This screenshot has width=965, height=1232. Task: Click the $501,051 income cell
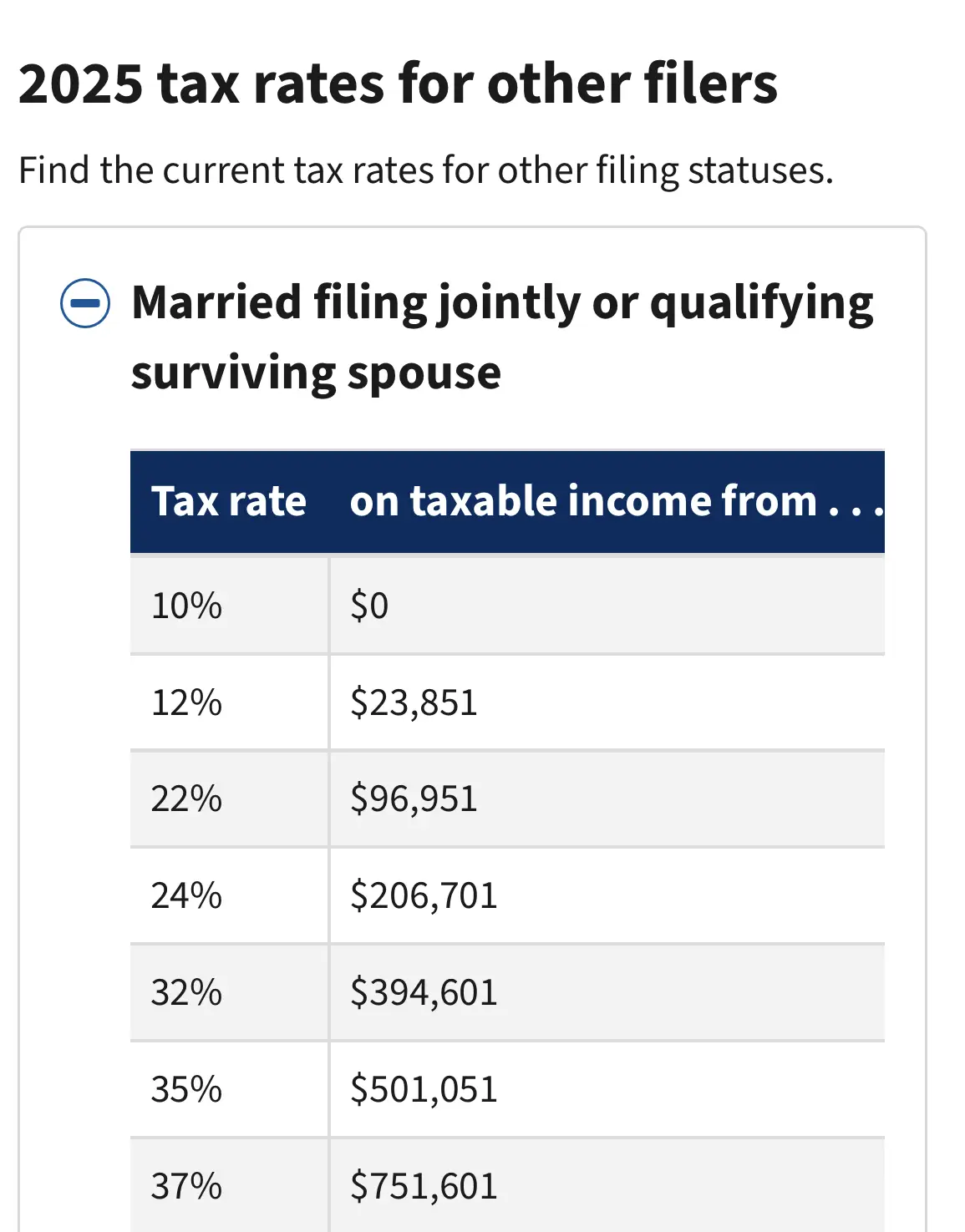[x=607, y=1090]
